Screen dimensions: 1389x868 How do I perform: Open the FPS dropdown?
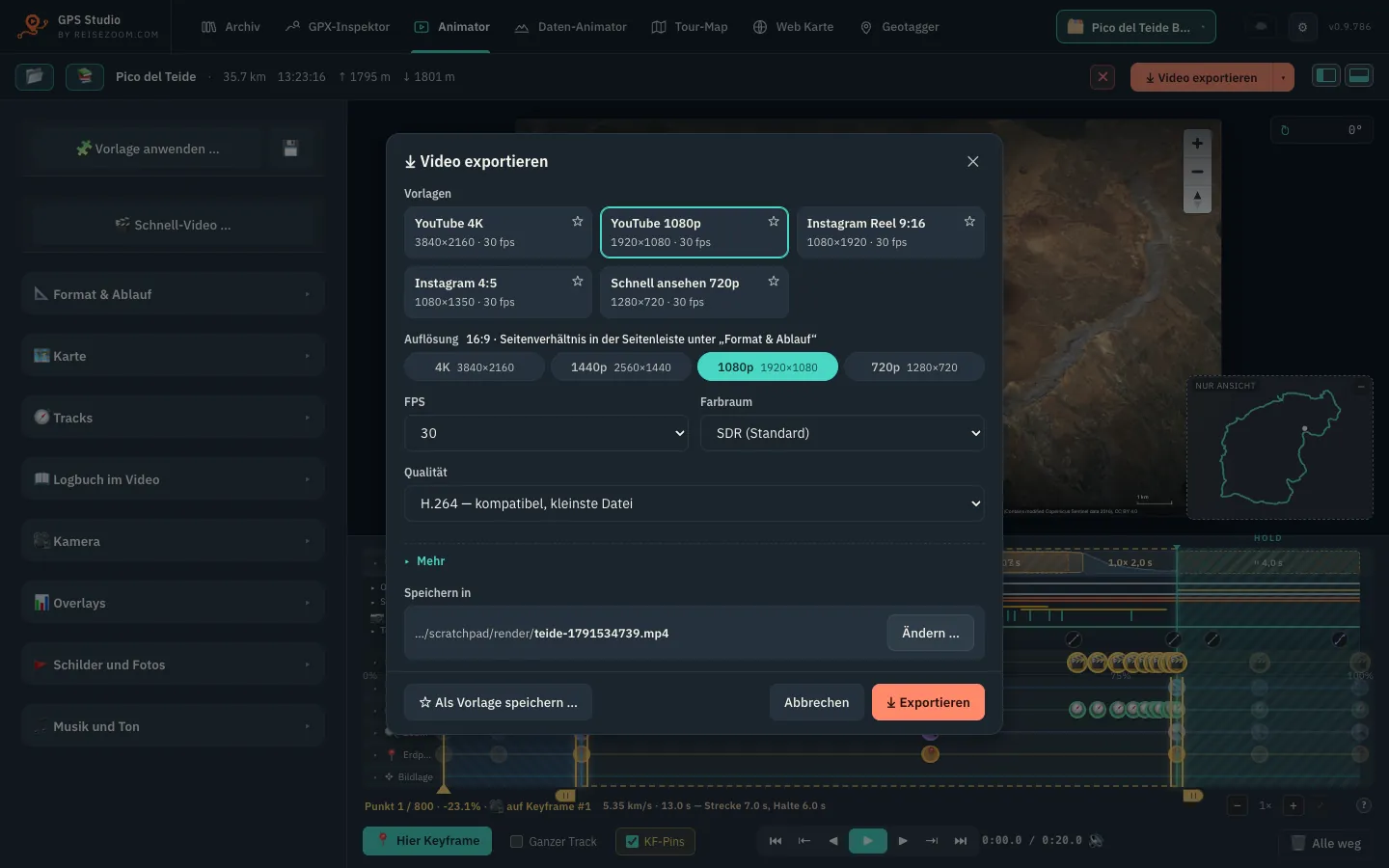(546, 433)
